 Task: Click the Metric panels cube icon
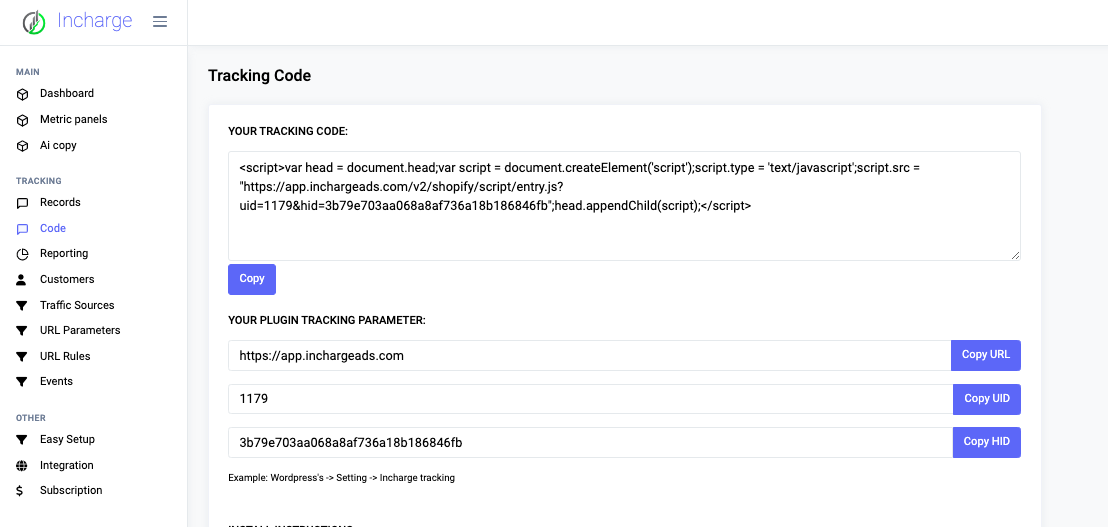click(23, 120)
